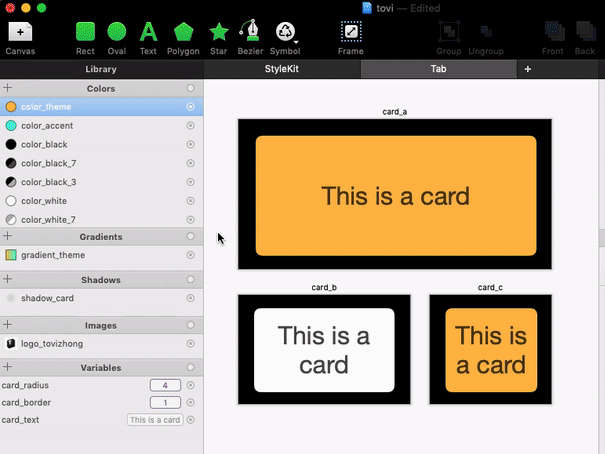Screen dimensions: 605x454
Task: Select the Rect shape tool
Action: pos(85,32)
